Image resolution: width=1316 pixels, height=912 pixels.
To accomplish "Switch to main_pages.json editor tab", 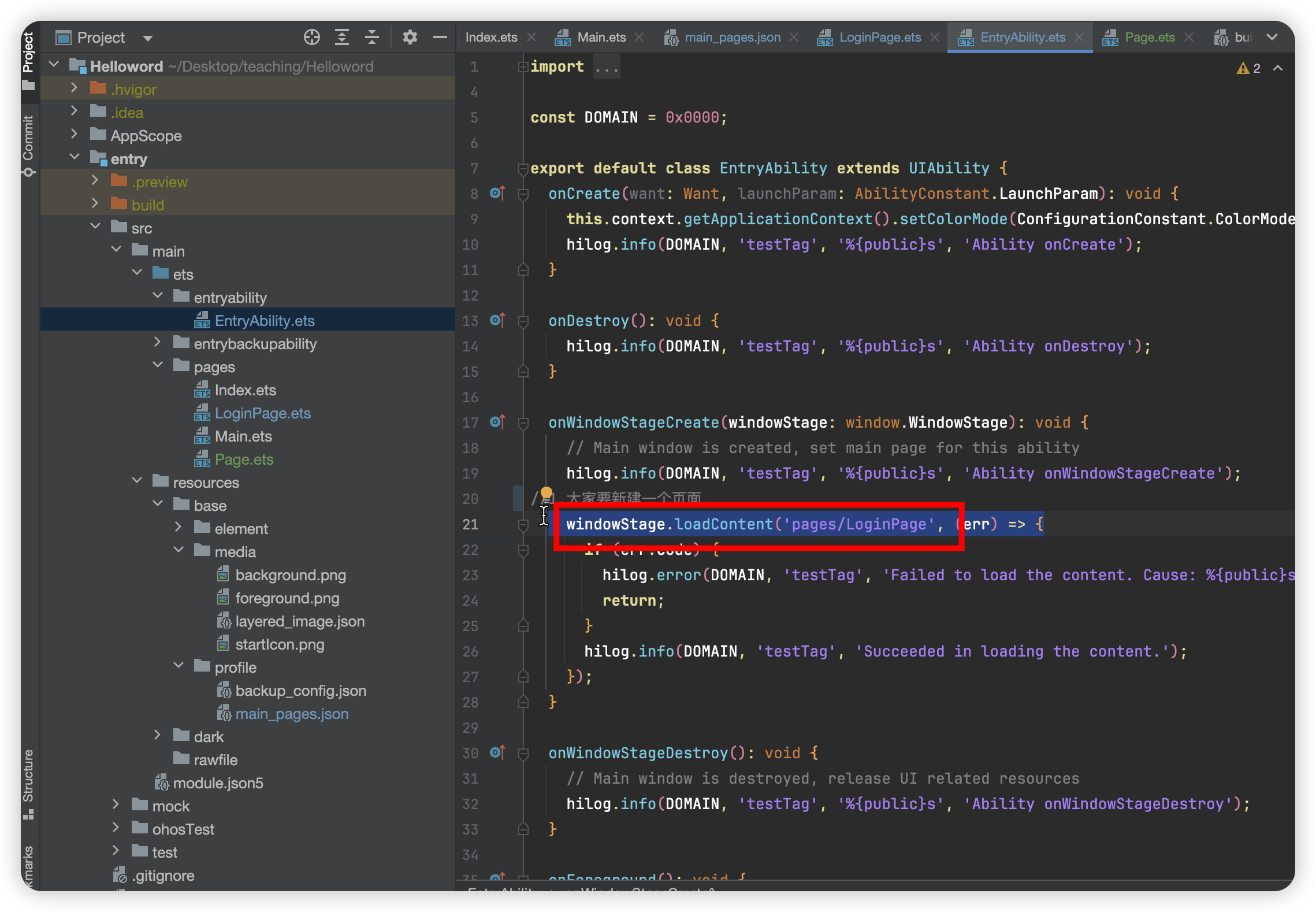I will (732, 38).
